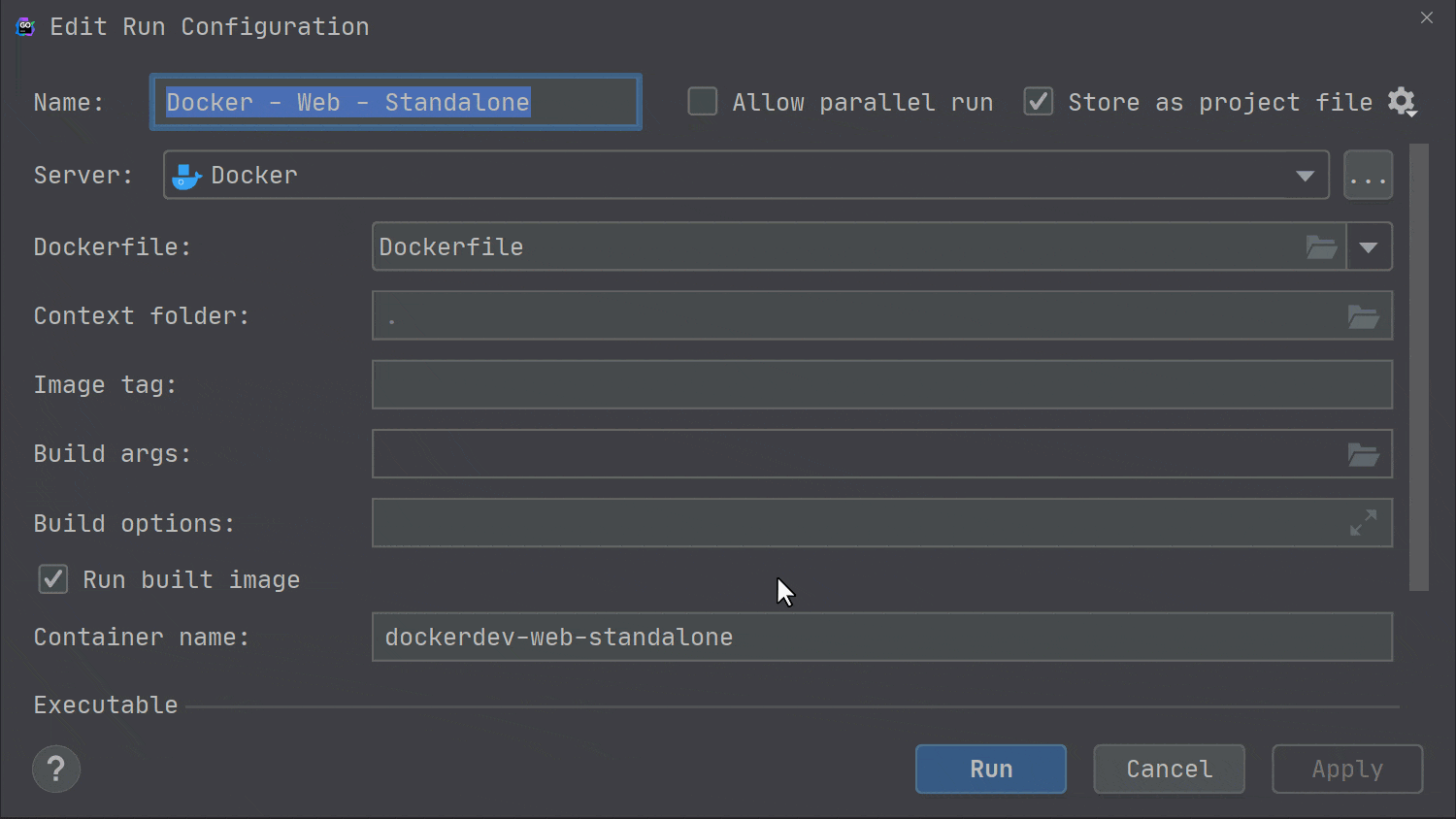
Task: Expand the Dockerfile dropdown chevron
Action: 1369,247
